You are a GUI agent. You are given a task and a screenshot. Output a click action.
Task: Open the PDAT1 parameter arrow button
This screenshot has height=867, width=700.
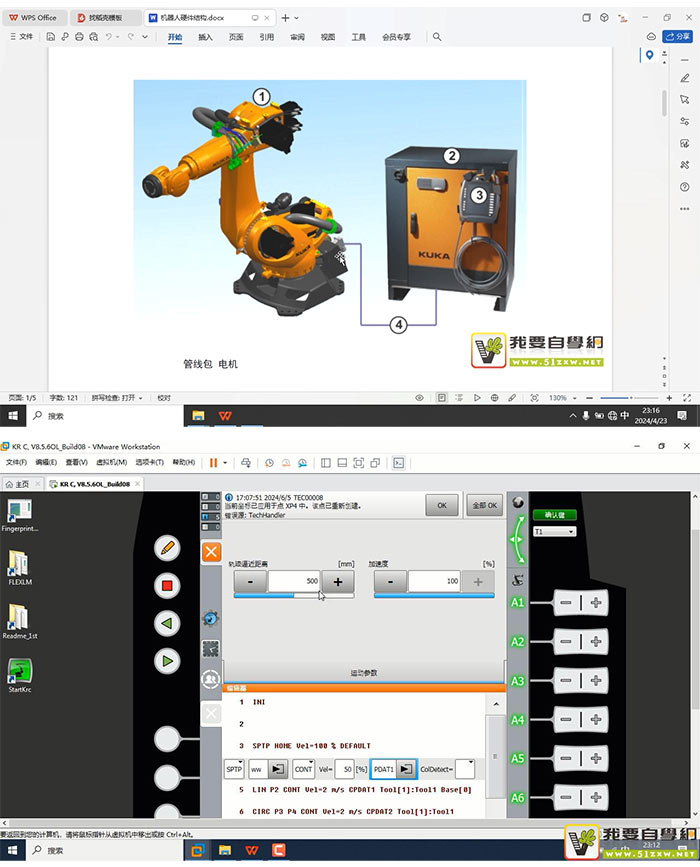pos(406,769)
